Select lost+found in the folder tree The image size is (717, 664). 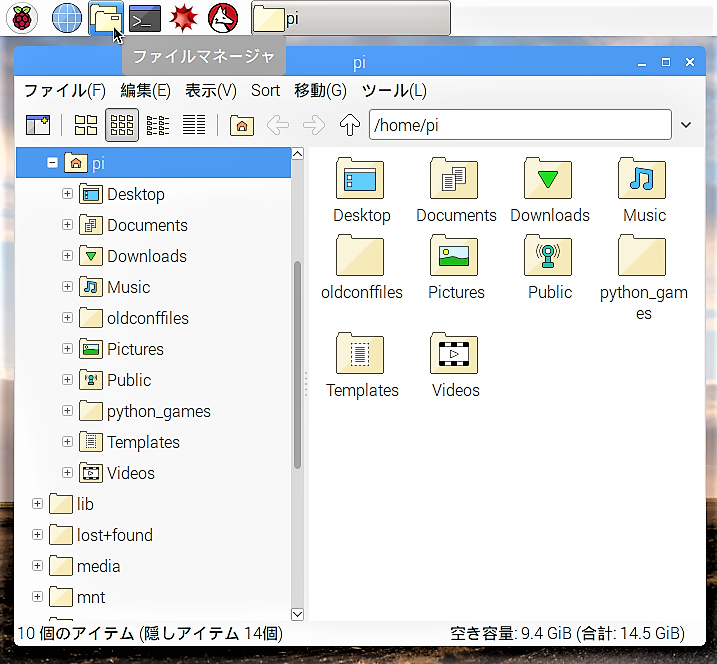[114, 535]
